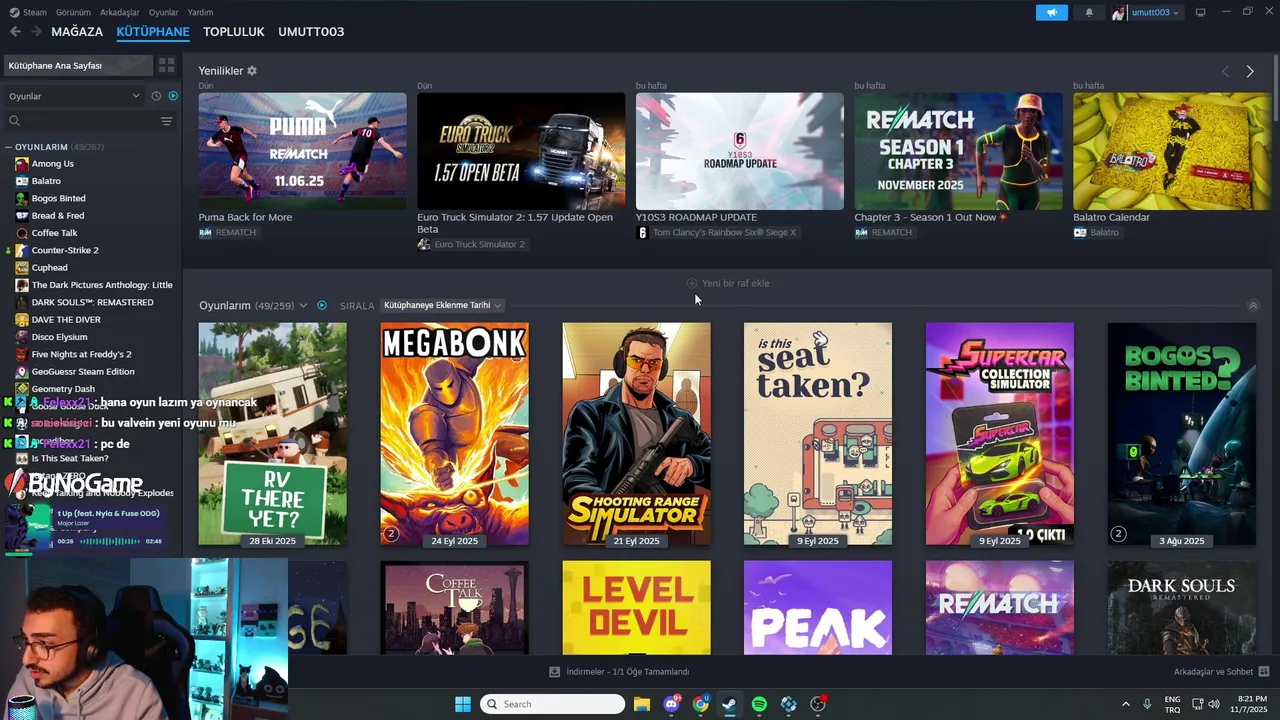1280x720 pixels.
Task: Open Chrome from the taskbar
Action: (700, 704)
